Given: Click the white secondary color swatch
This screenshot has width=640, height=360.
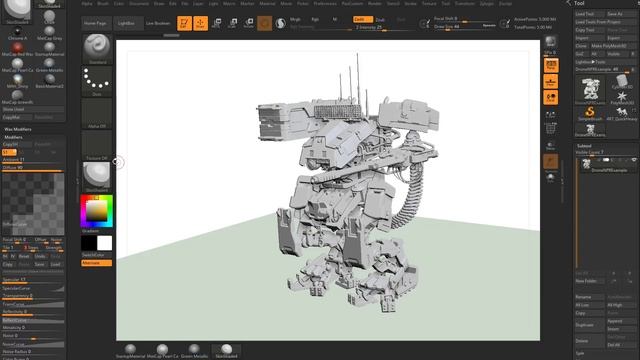Looking at the screenshot, I should tap(104, 243).
